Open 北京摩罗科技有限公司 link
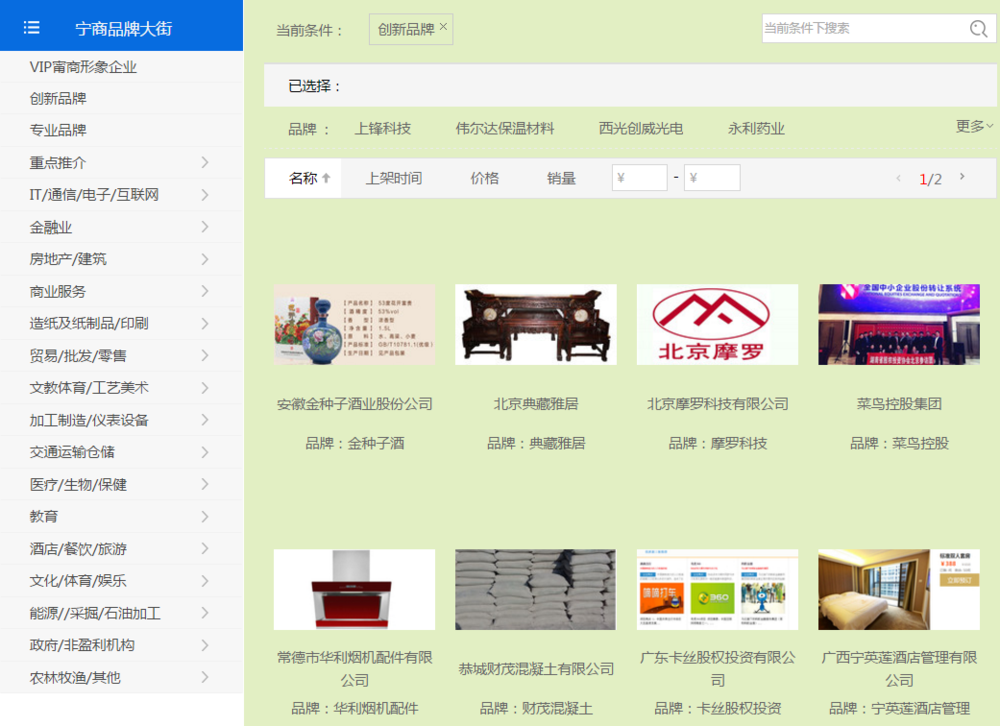The width and height of the screenshot is (1000, 726). click(717, 404)
